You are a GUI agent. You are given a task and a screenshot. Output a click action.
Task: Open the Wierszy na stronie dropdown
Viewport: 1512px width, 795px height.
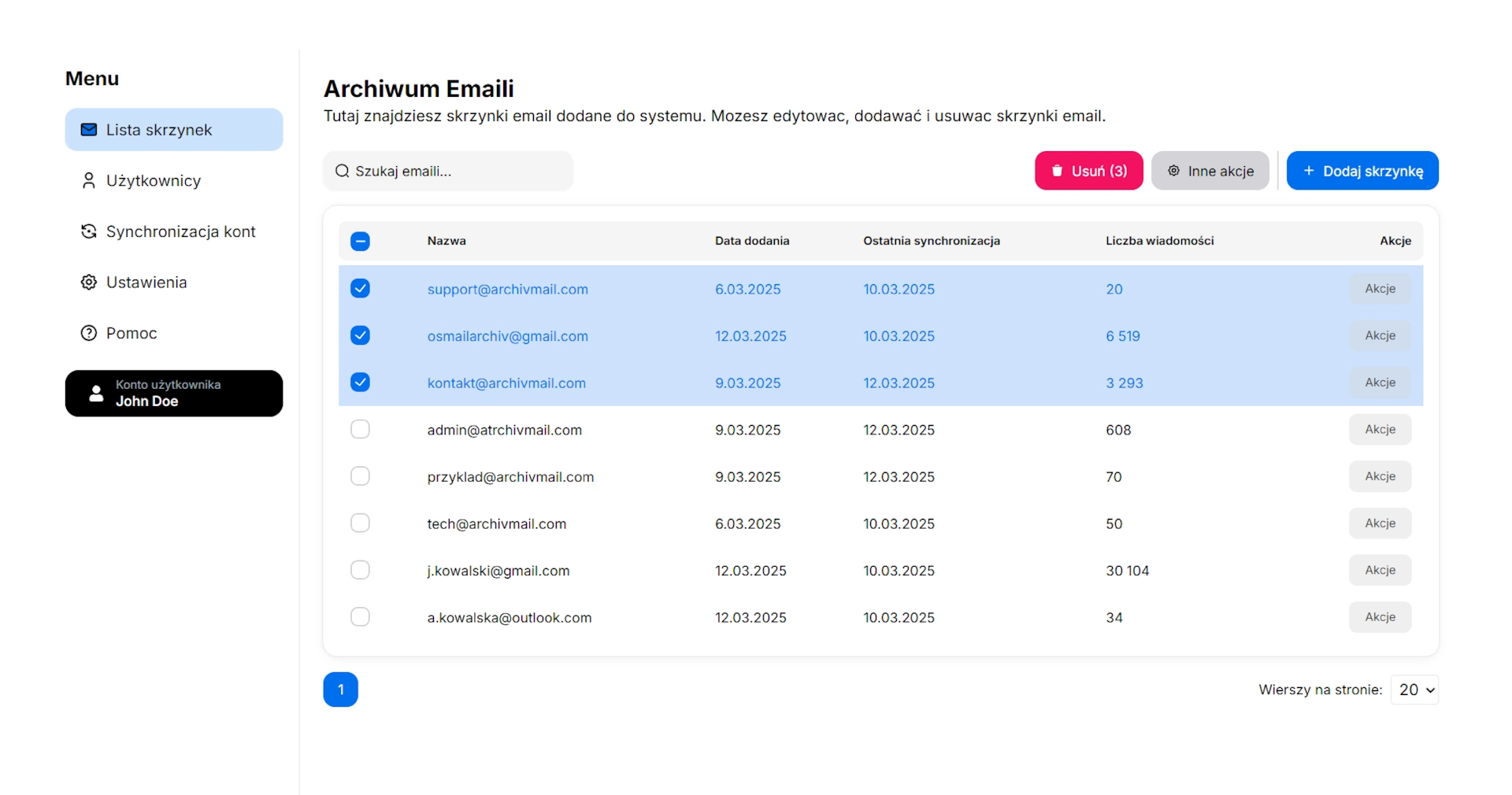click(1414, 690)
